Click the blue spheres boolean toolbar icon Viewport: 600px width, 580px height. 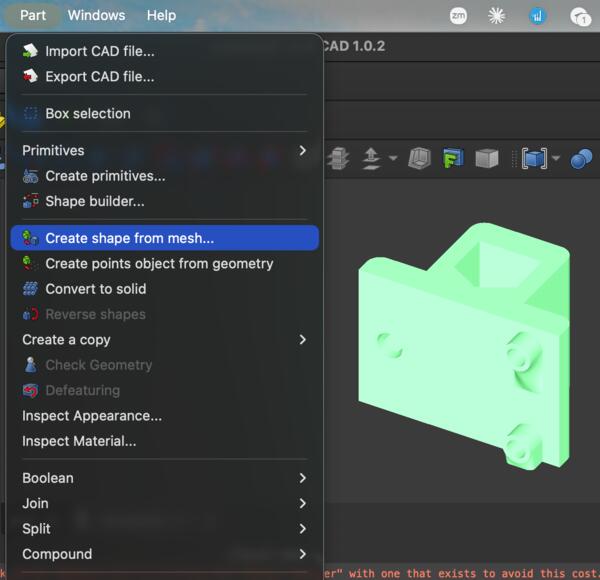(x=581, y=158)
